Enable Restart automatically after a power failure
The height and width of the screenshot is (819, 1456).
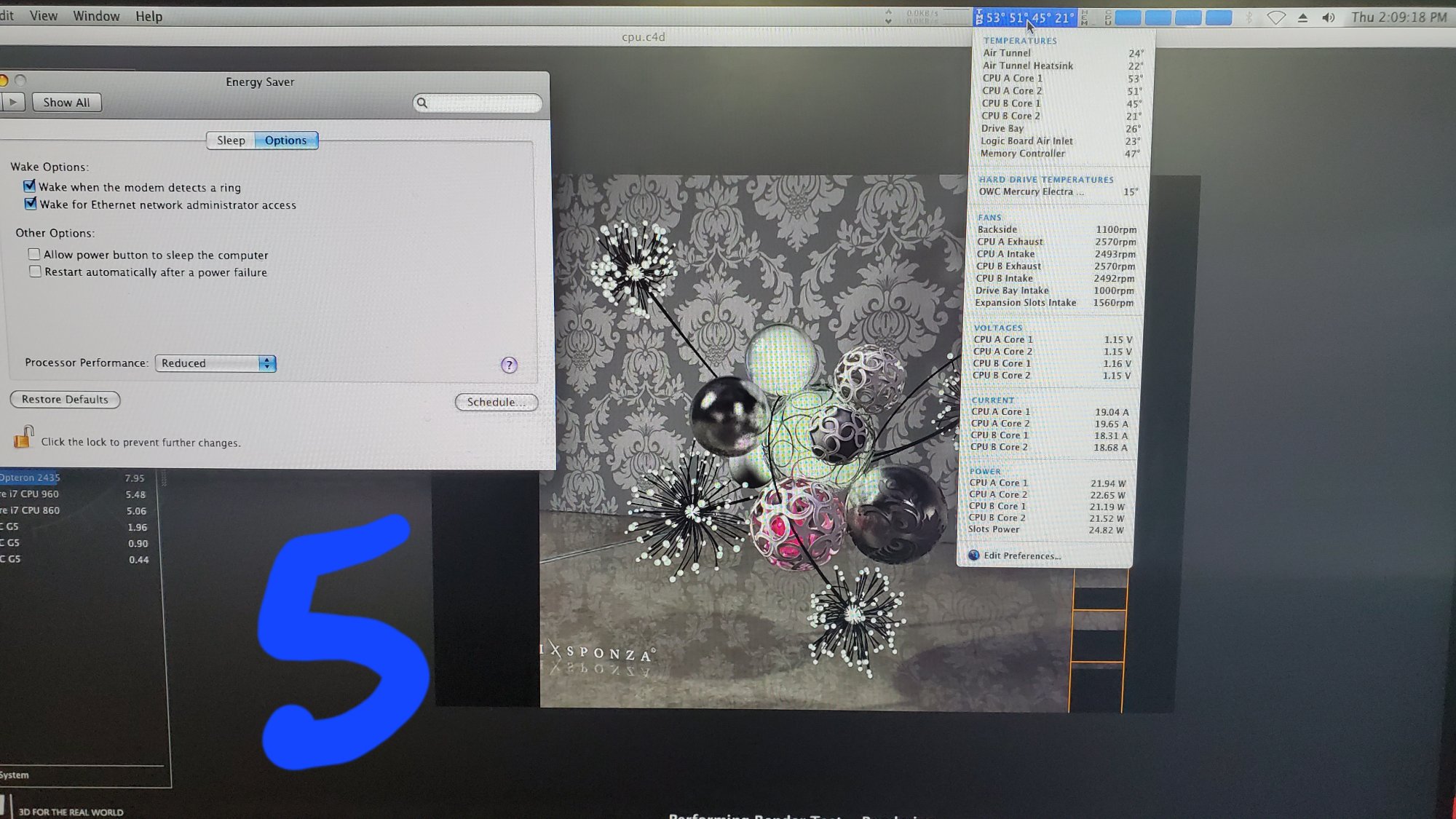point(35,272)
